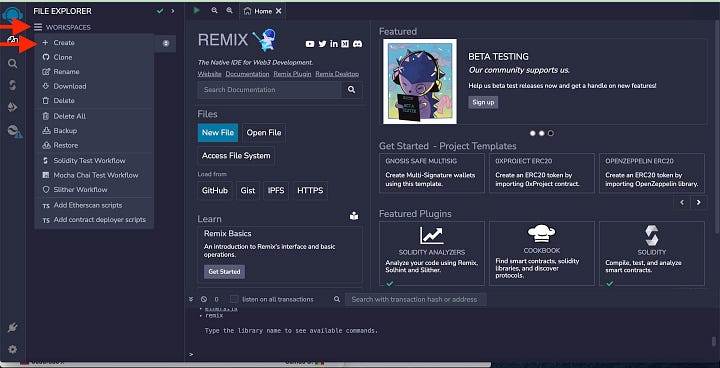
Task: Click the green play run-script icon
Action: click(x=197, y=10)
